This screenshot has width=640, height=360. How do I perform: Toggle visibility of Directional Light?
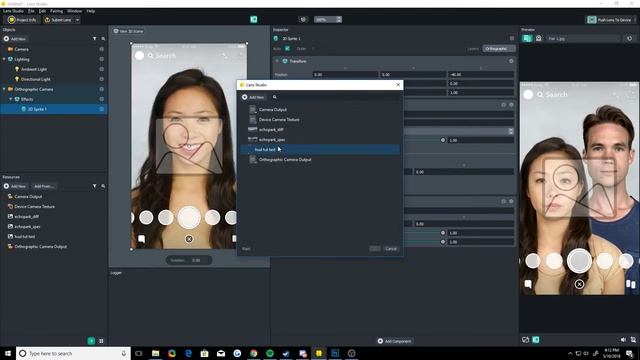102,79
